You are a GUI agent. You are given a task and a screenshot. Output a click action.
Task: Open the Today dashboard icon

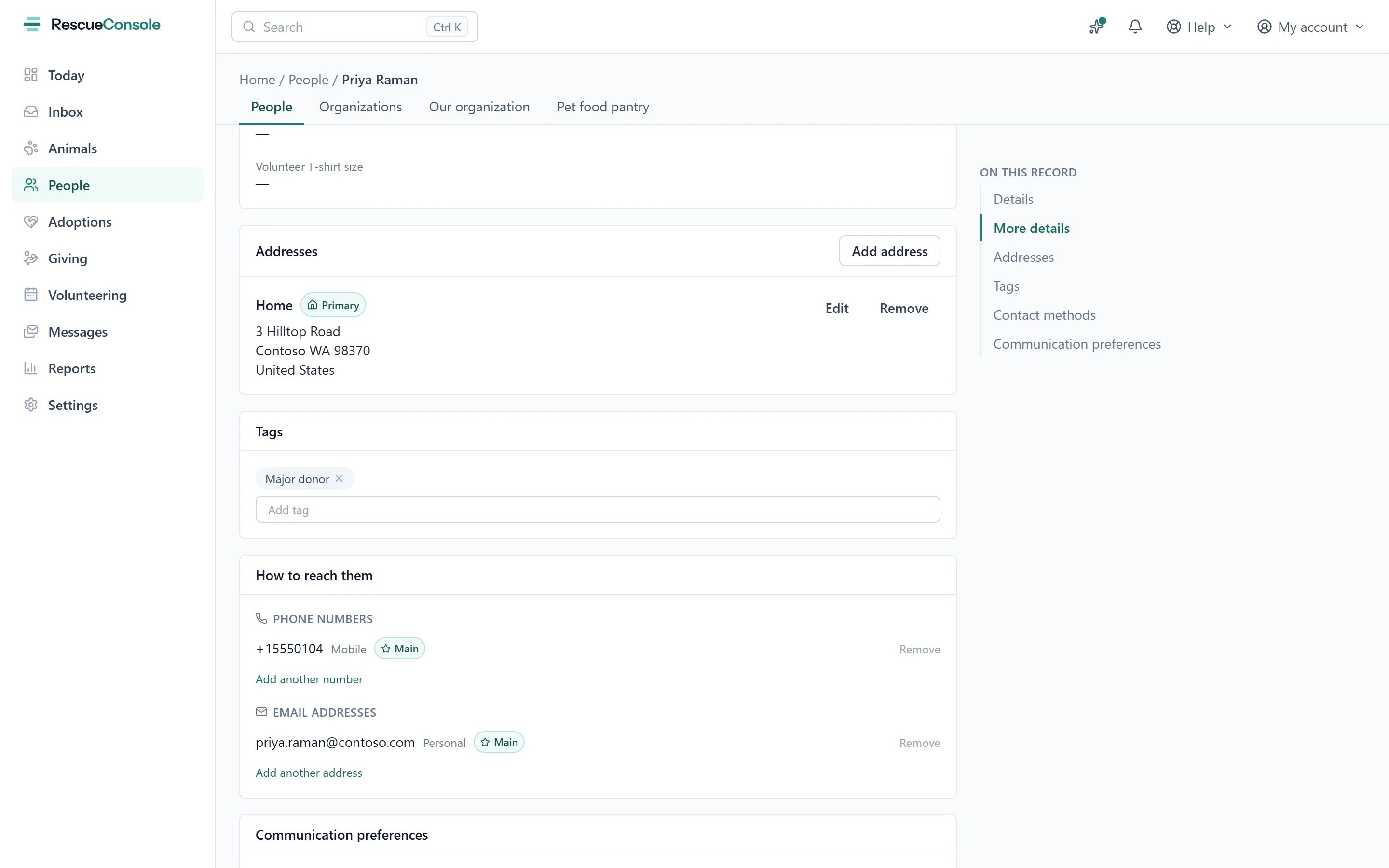pyautogui.click(x=31, y=75)
